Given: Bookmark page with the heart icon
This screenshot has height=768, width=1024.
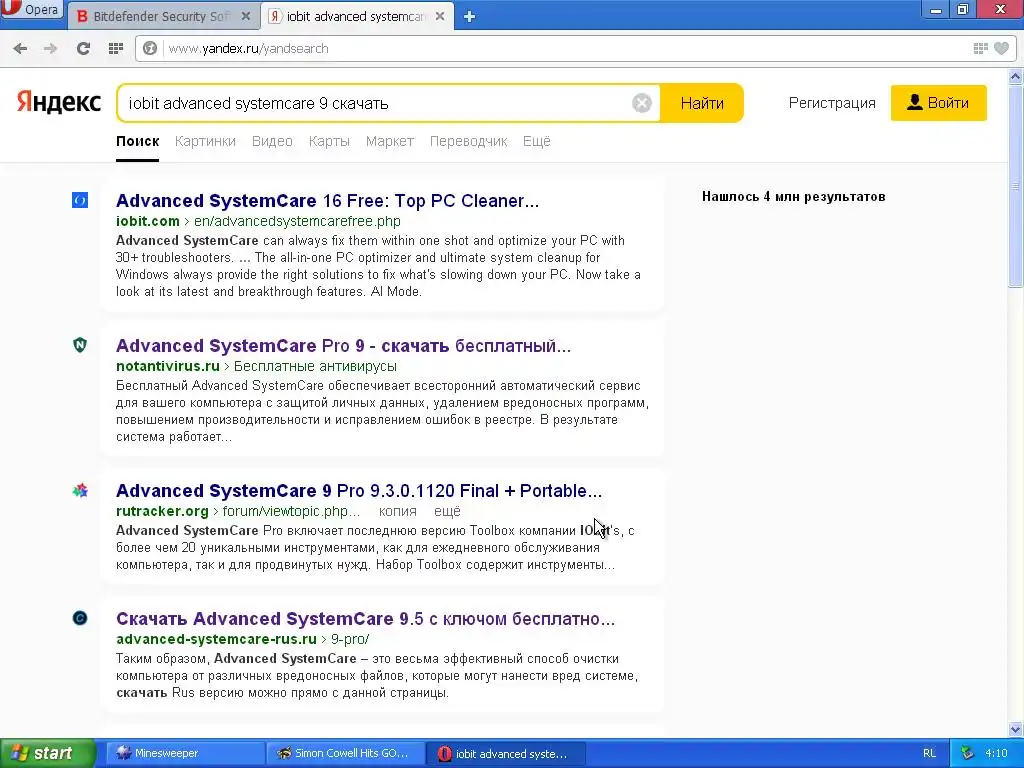Looking at the screenshot, I should coord(1001,48).
